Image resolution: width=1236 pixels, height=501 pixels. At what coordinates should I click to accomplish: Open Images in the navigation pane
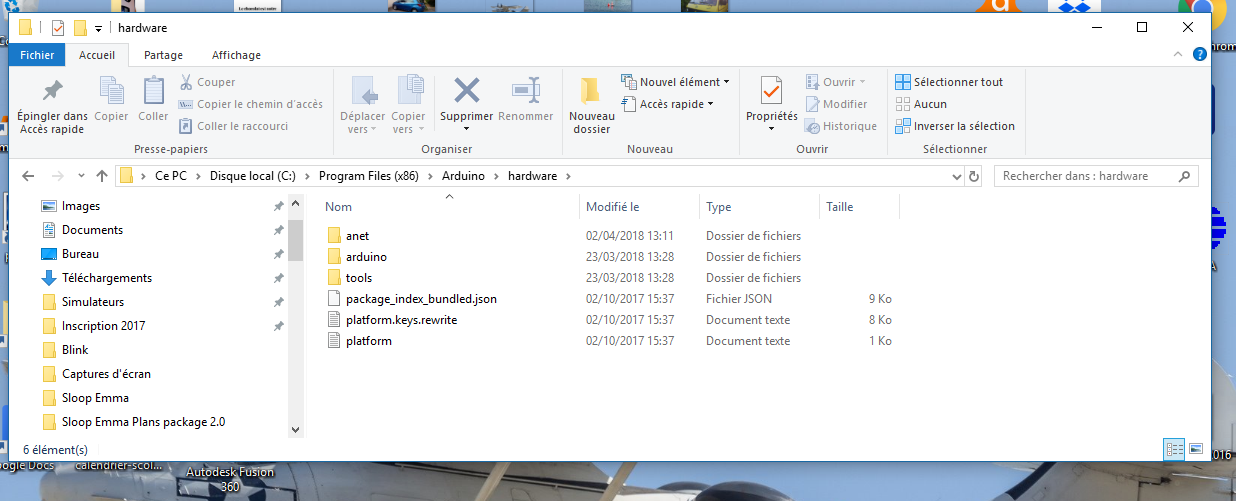tap(81, 206)
